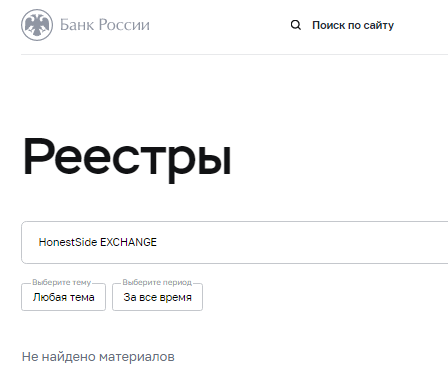Viewport: 448px width, 375px height.
Task: Expand the "Любая тема" topic dropdown
Action: [x=63, y=297]
